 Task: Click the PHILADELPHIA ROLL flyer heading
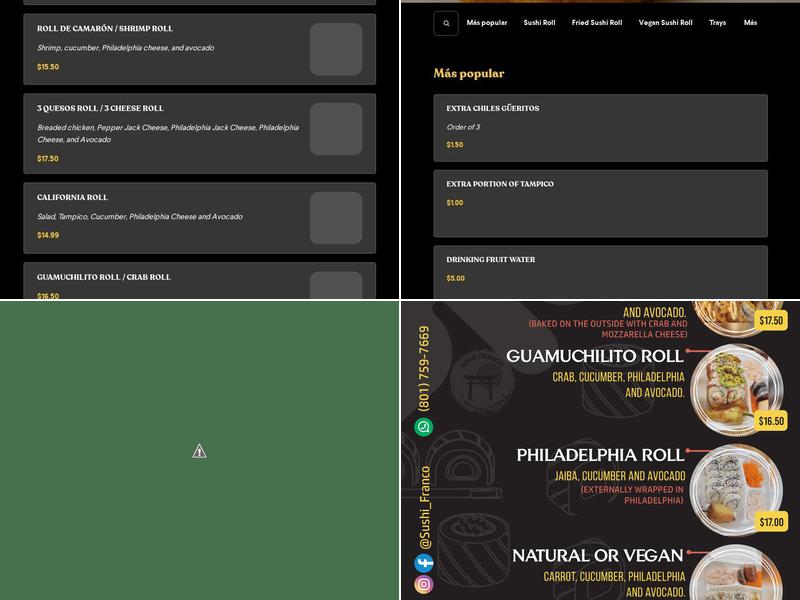point(600,455)
